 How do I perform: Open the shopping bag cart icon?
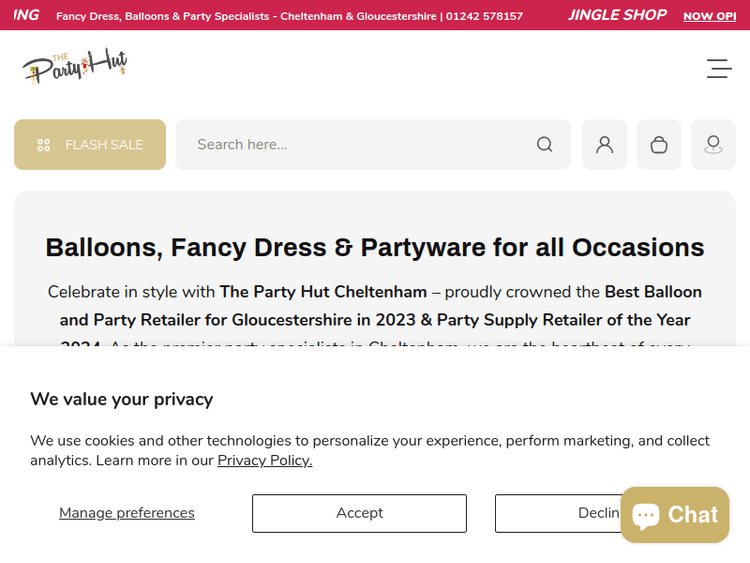point(658,145)
